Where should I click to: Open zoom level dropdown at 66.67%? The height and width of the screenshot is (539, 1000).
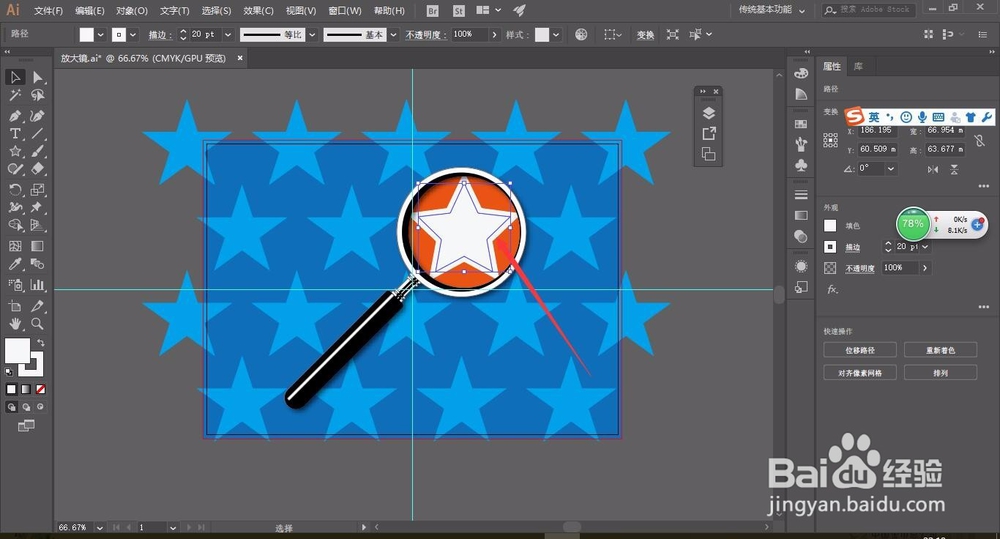click(99, 528)
